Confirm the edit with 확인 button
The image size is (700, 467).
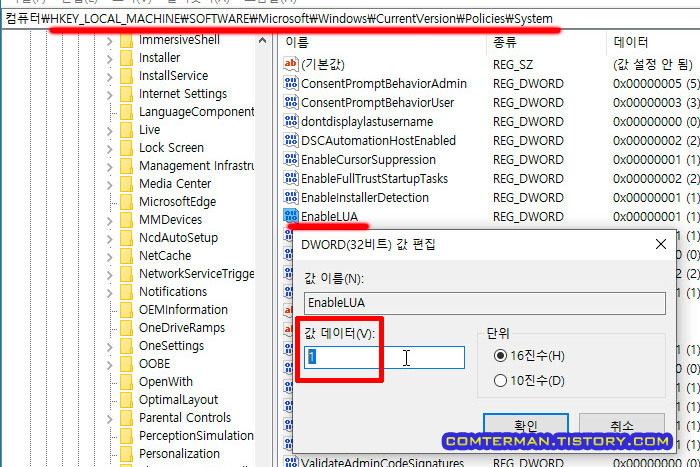[526, 425]
